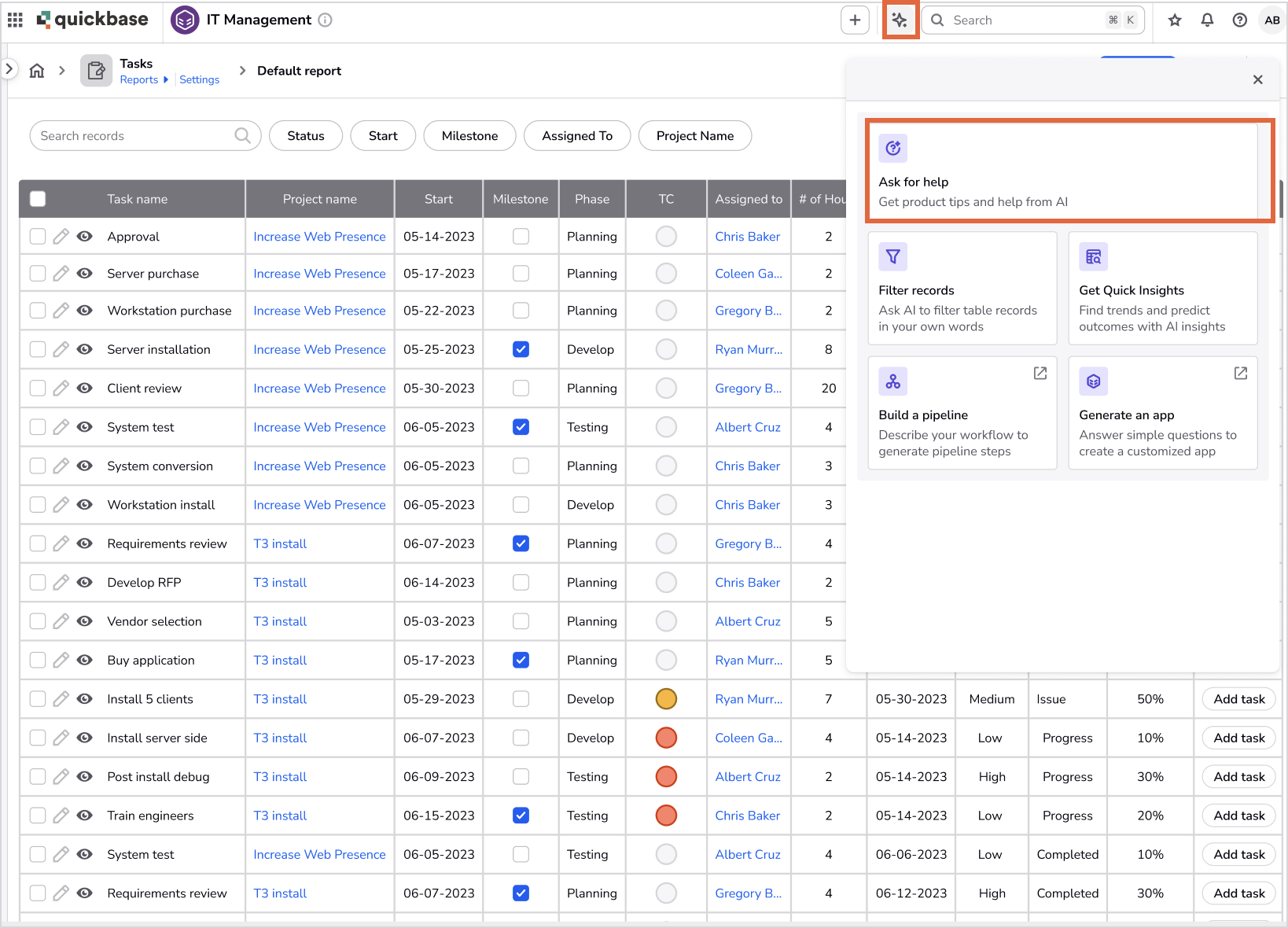Open the apps grid launcher
The width and height of the screenshot is (1288, 928).
15,20
